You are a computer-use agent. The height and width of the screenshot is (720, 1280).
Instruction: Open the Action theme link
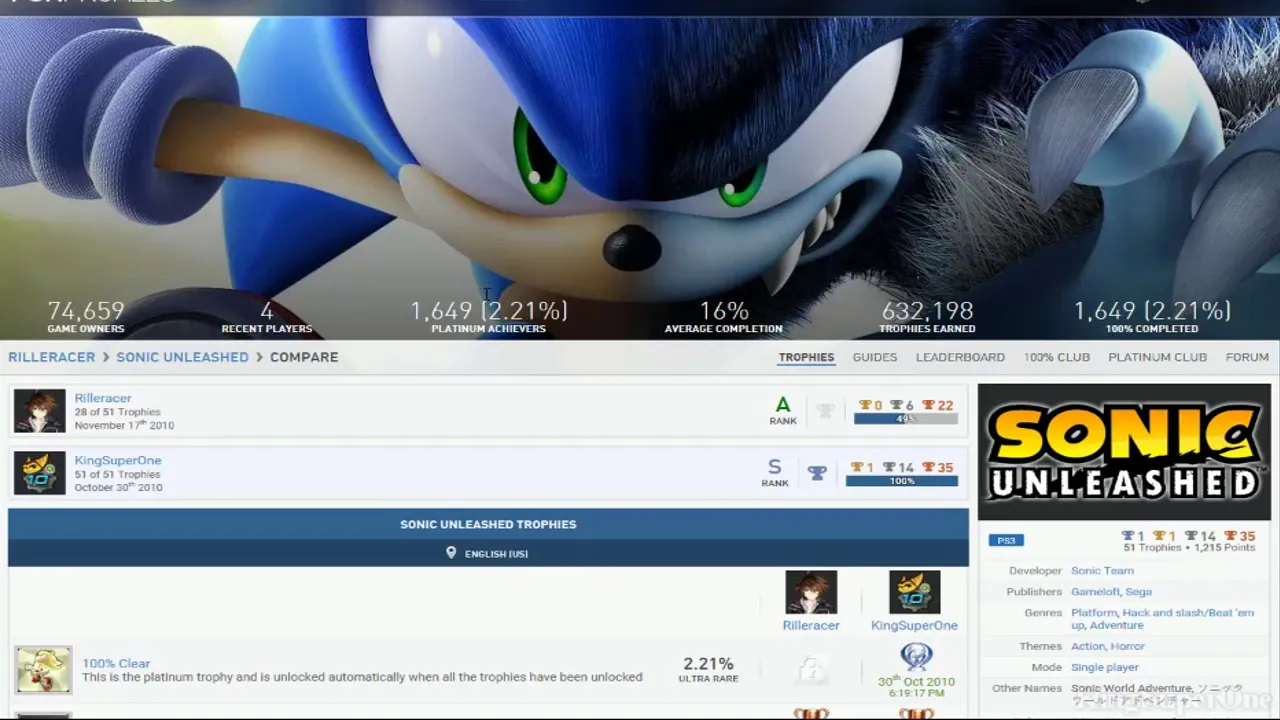pos(1088,646)
